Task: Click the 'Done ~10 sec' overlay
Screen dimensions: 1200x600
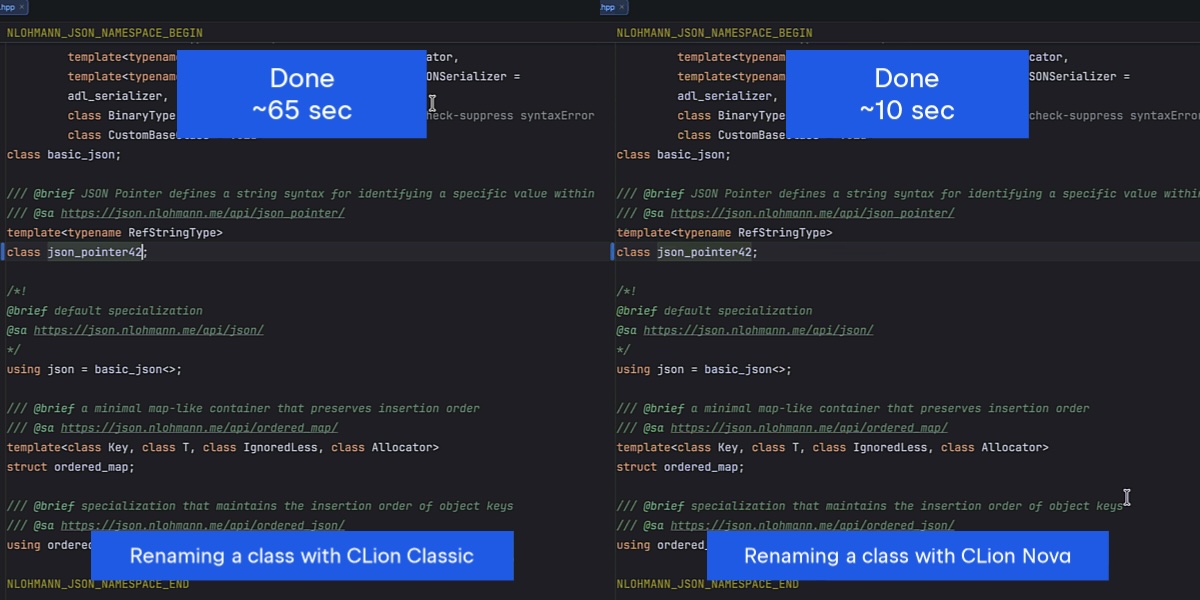Action: pyautogui.click(x=907, y=94)
